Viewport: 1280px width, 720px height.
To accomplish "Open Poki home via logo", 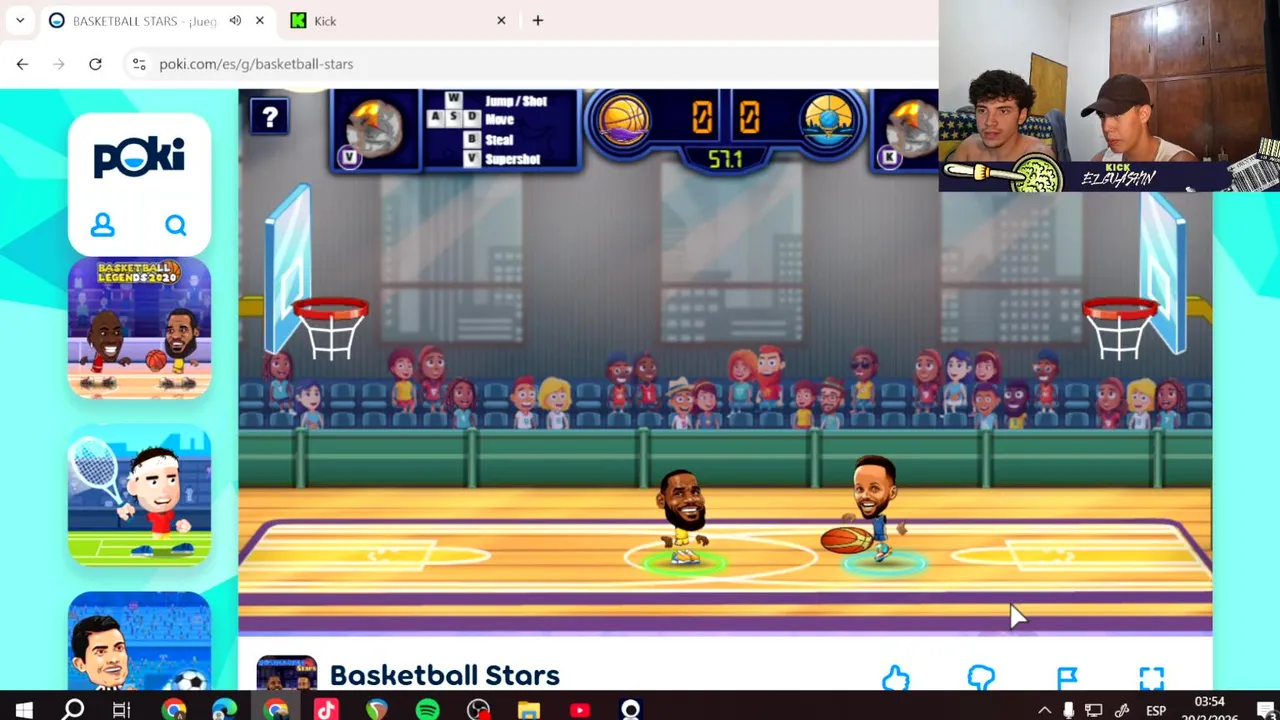I will 139,157.
